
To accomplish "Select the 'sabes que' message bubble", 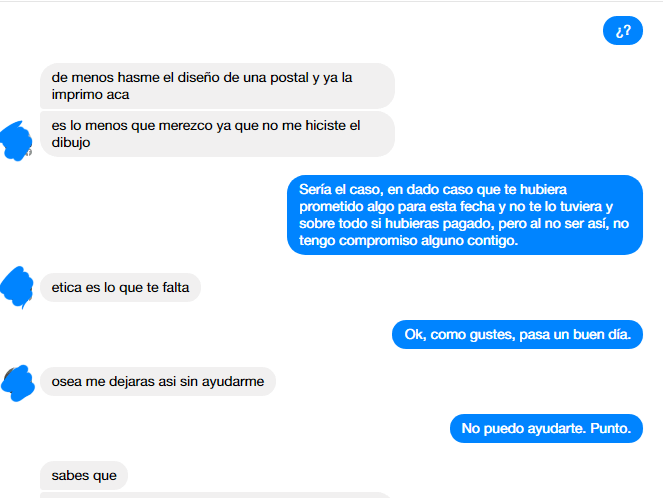I will (x=84, y=476).
